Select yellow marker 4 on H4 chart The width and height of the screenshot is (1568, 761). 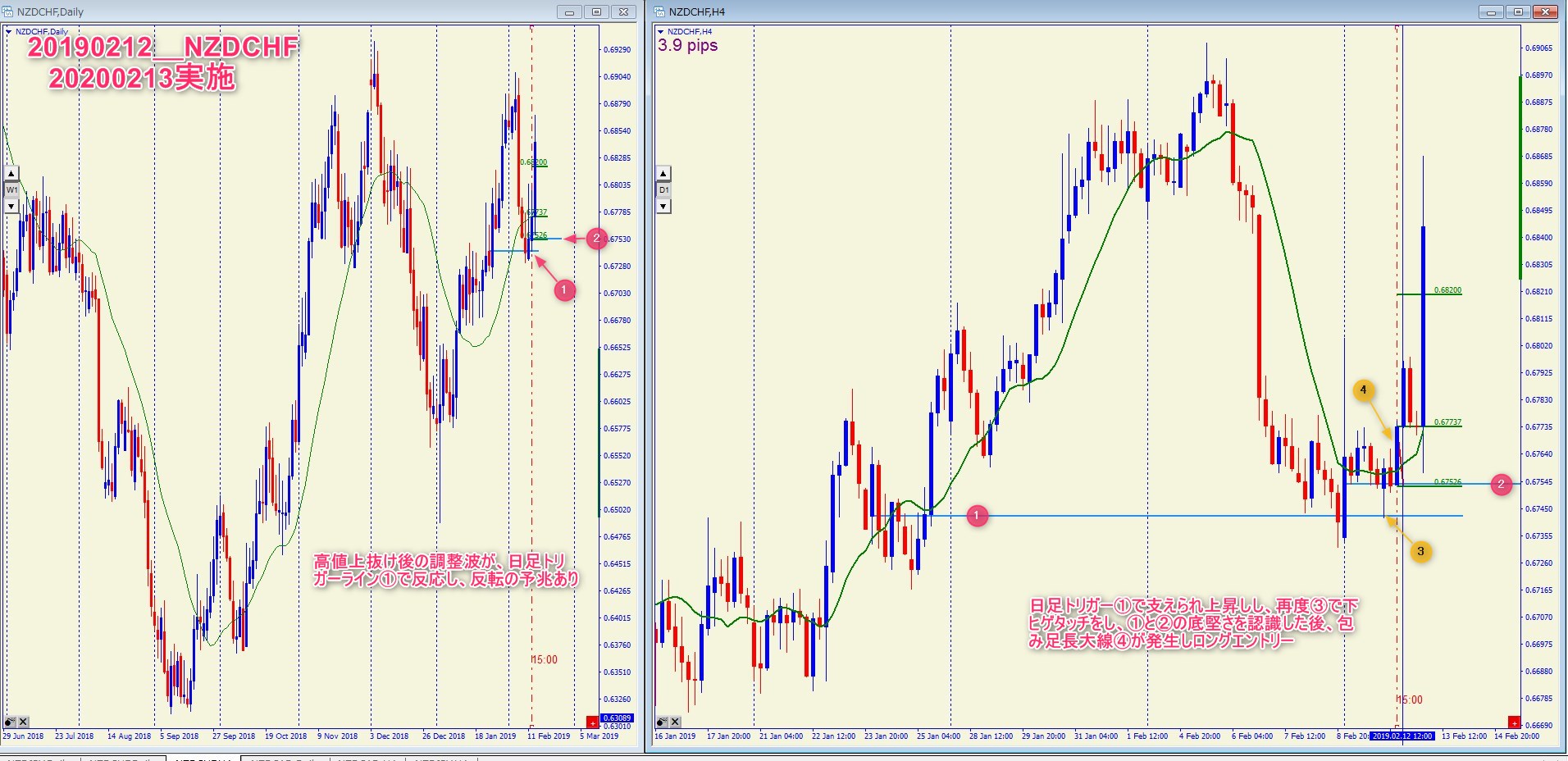(x=1363, y=390)
